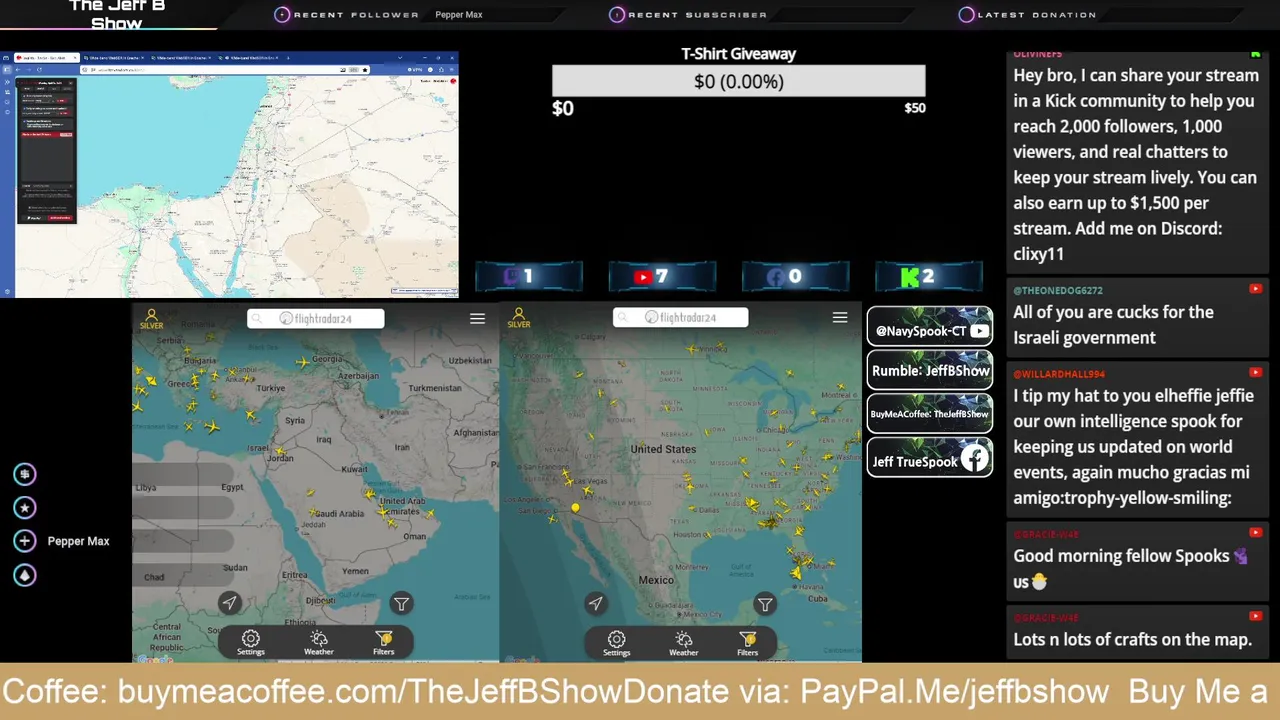The image size is (1280, 720).
Task: Tap the round funnel button on United States map
Action: (x=765, y=603)
